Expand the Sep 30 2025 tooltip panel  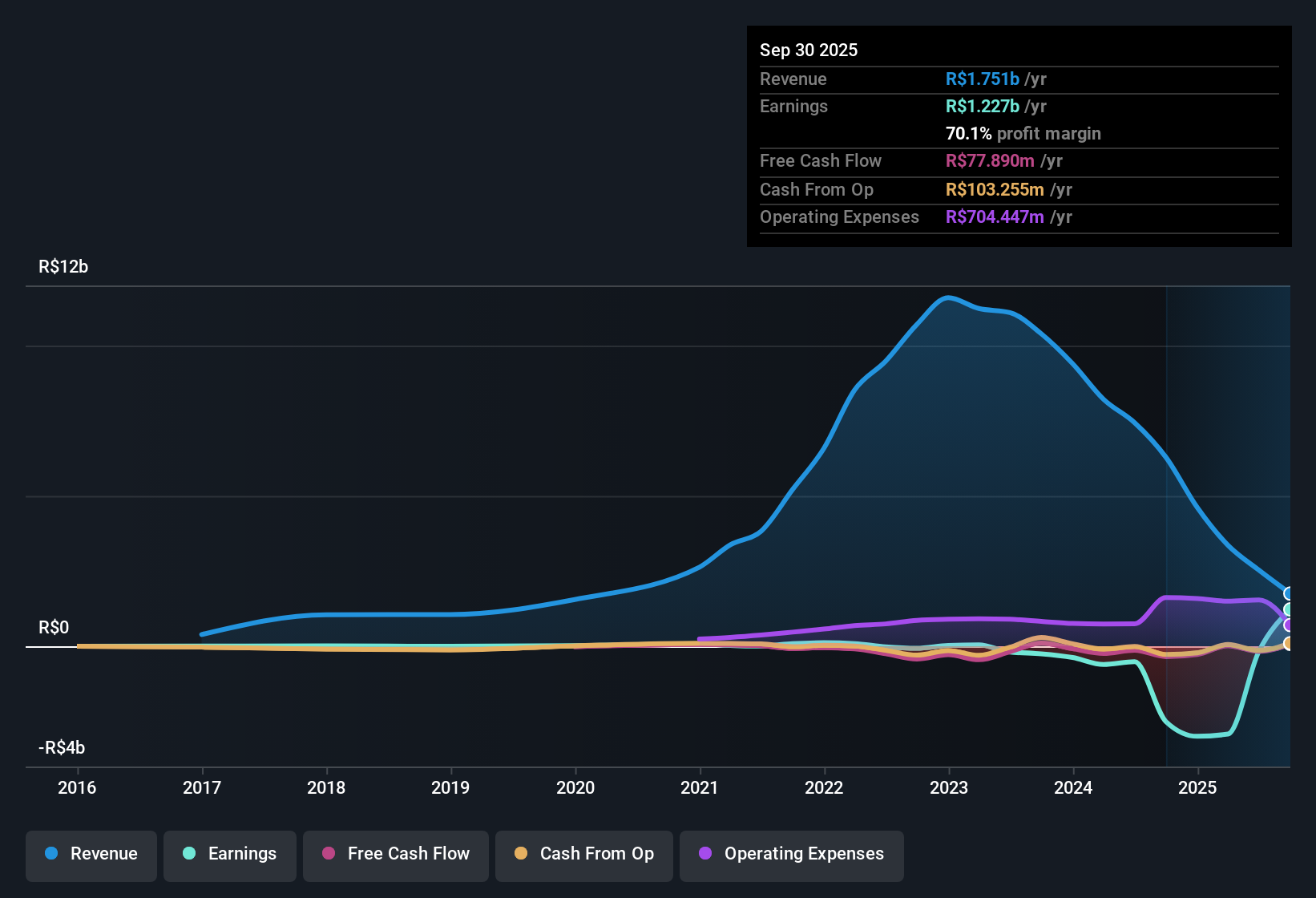809,50
